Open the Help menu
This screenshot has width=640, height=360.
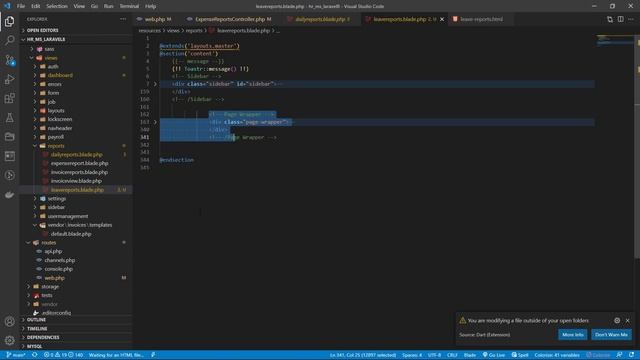150,6
